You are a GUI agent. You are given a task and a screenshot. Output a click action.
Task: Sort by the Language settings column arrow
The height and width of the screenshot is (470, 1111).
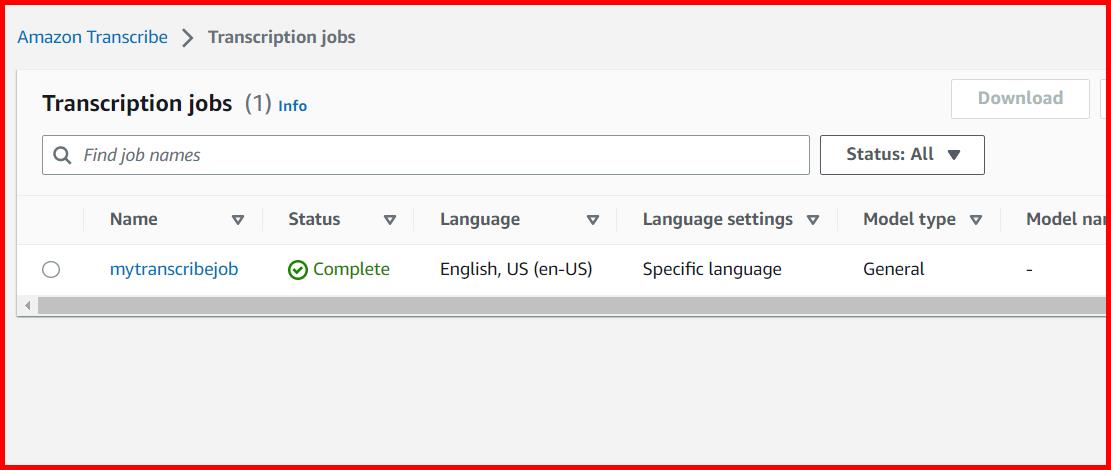(x=813, y=220)
